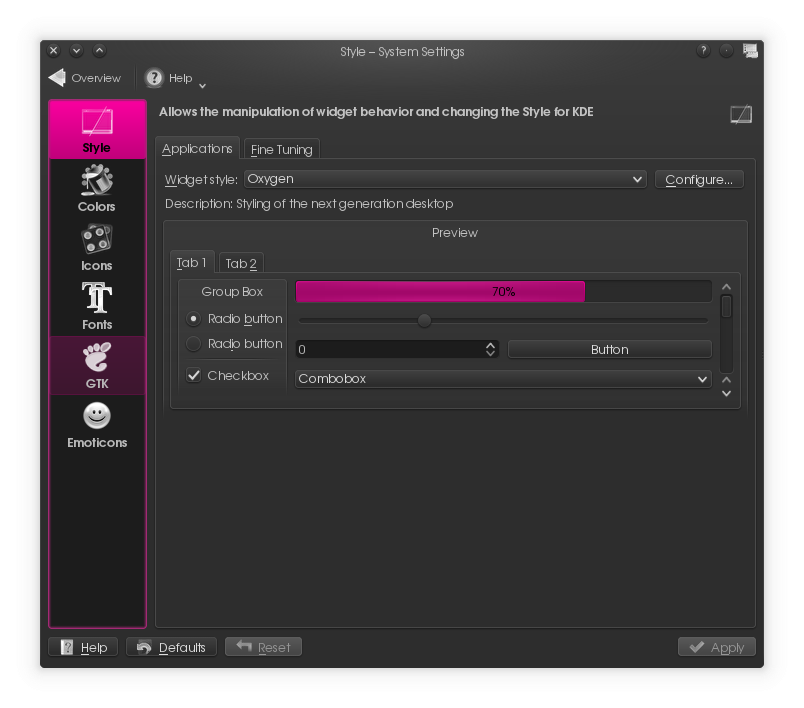
Task: Click the Description: Styling of next generation desktop text
Action: pos(309,204)
